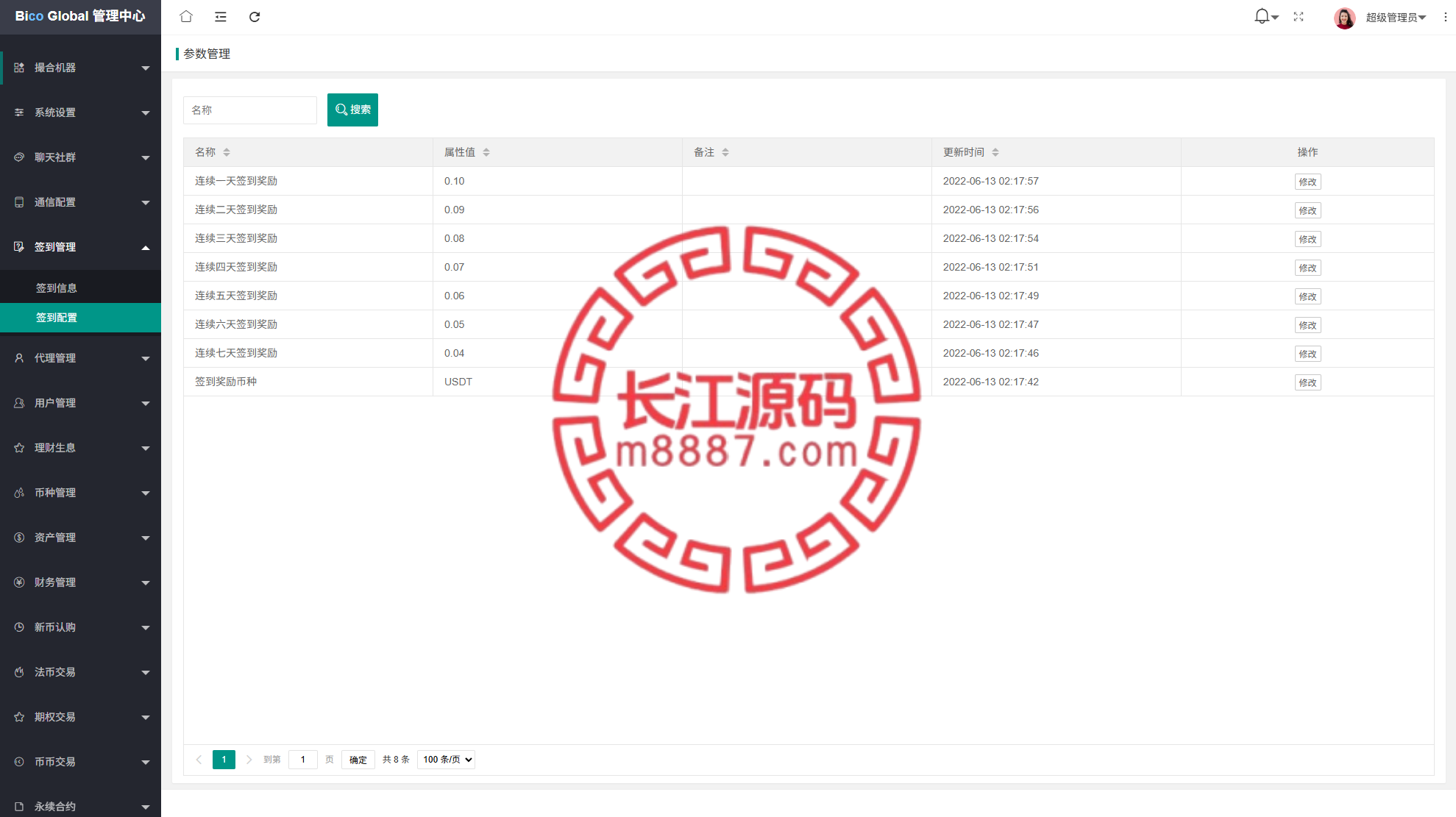This screenshot has width=1456, height=817.
Task: Open 签到信息 submenu item
Action: [x=81, y=288]
